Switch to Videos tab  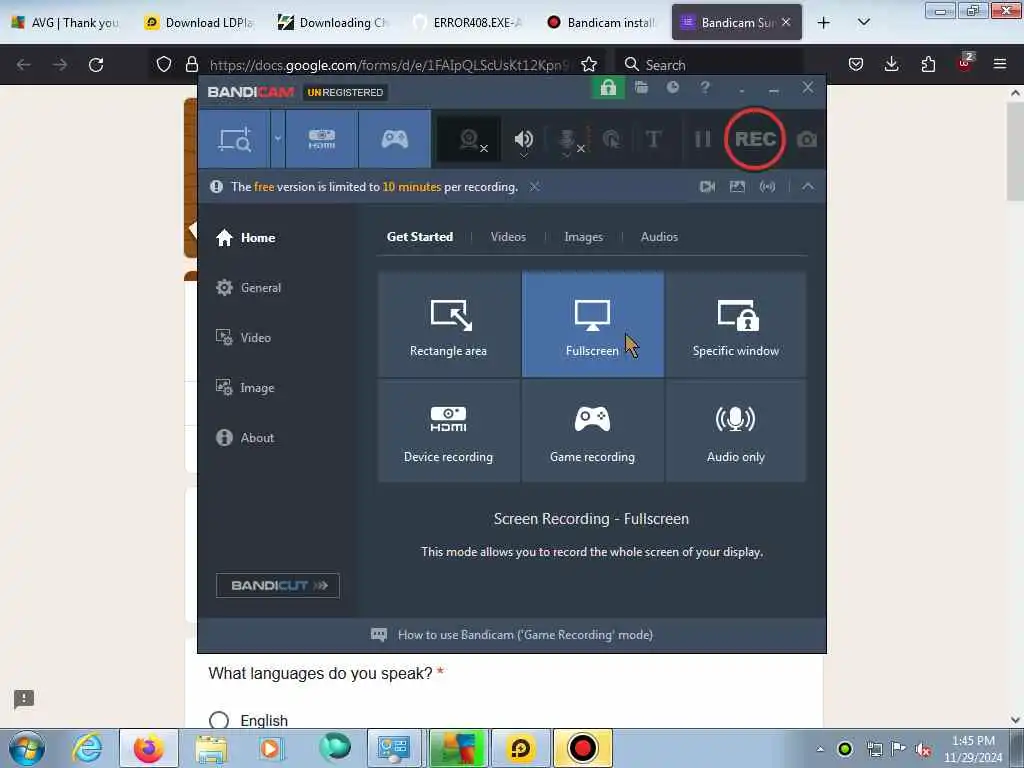click(x=508, y=237)
